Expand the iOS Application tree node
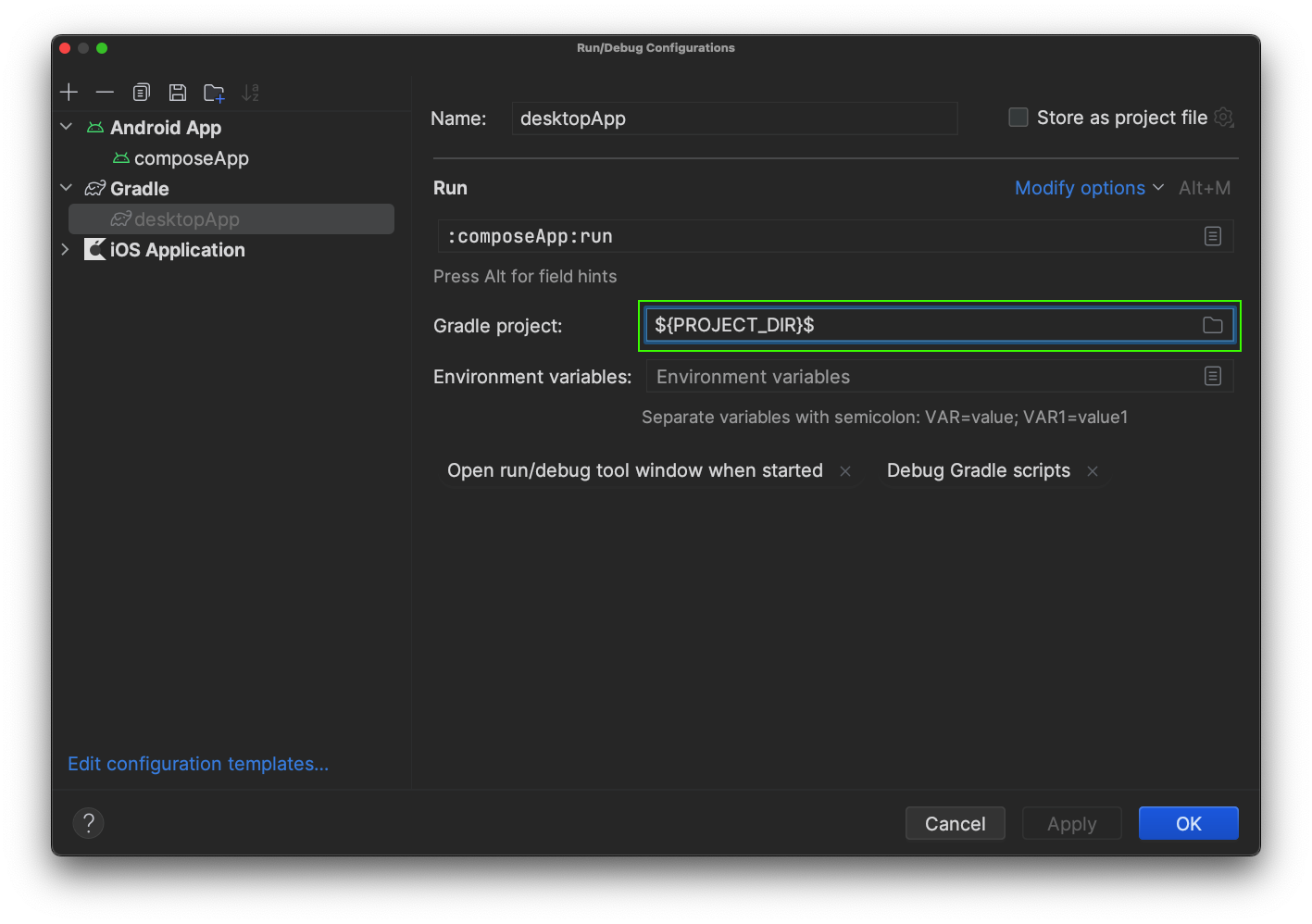This screenshot has width=1312, height=924. (x=66, y=249)
